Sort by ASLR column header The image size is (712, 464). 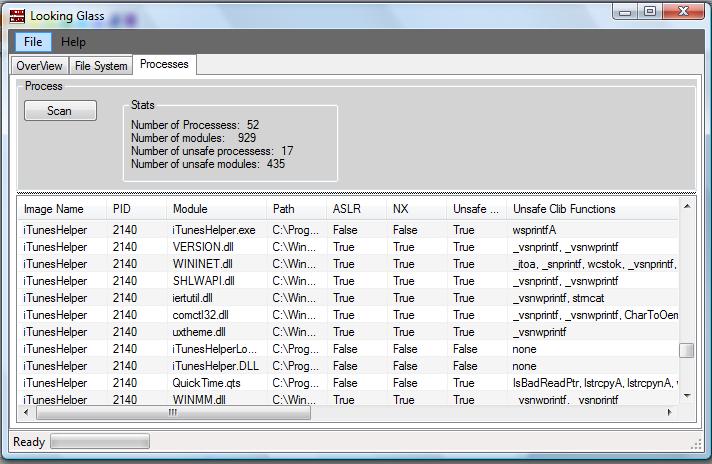pyautogui.click(x=356, y=209)
